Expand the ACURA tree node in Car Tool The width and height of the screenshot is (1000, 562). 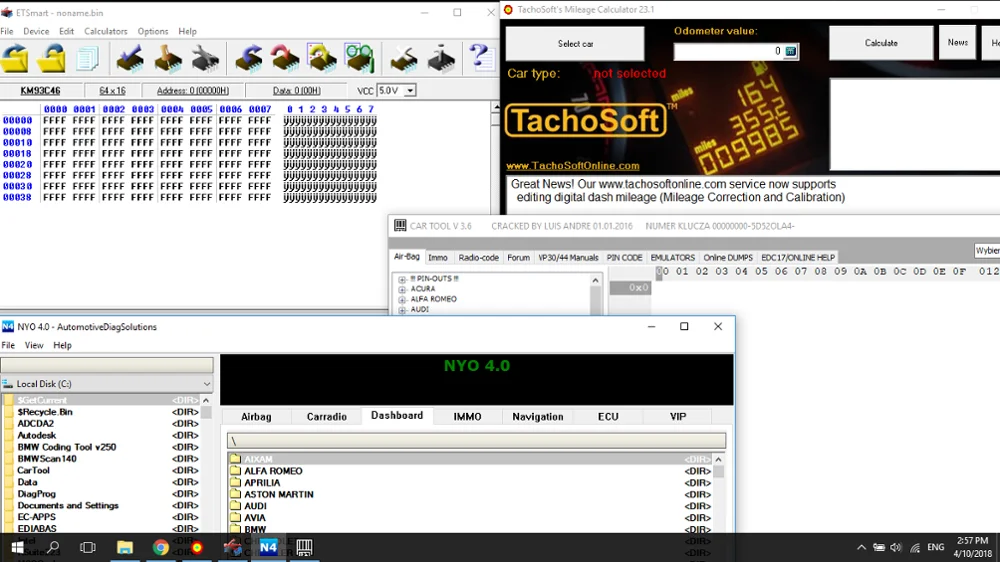pos(402,290)
